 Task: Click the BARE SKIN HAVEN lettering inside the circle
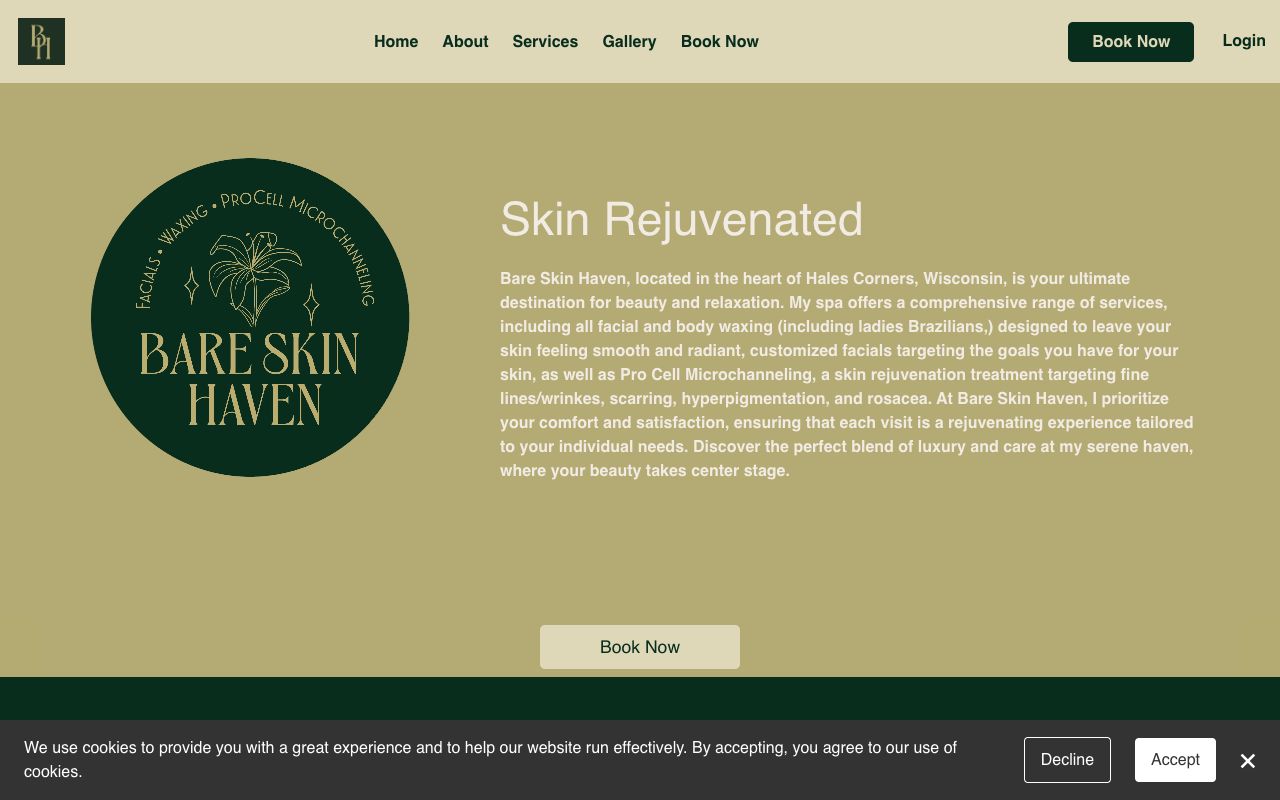click(x=250, y=380)
